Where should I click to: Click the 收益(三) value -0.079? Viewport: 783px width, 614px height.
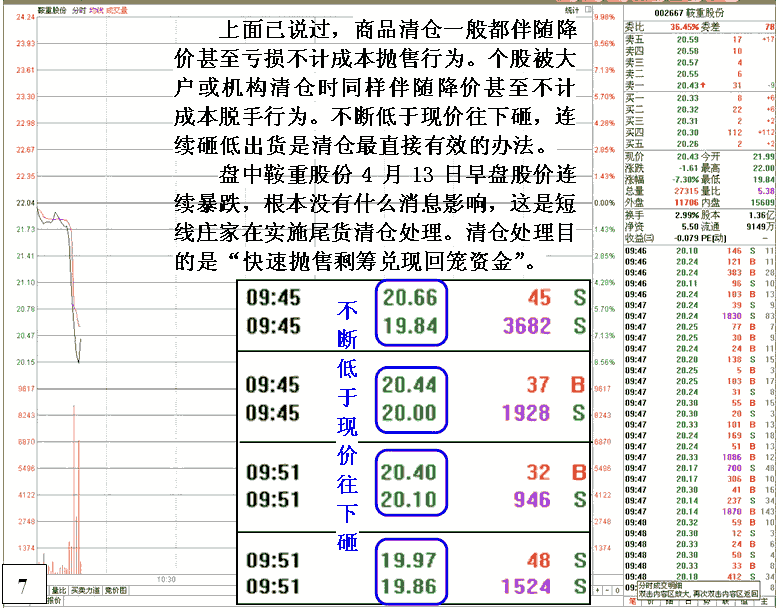tap(686, 238)
